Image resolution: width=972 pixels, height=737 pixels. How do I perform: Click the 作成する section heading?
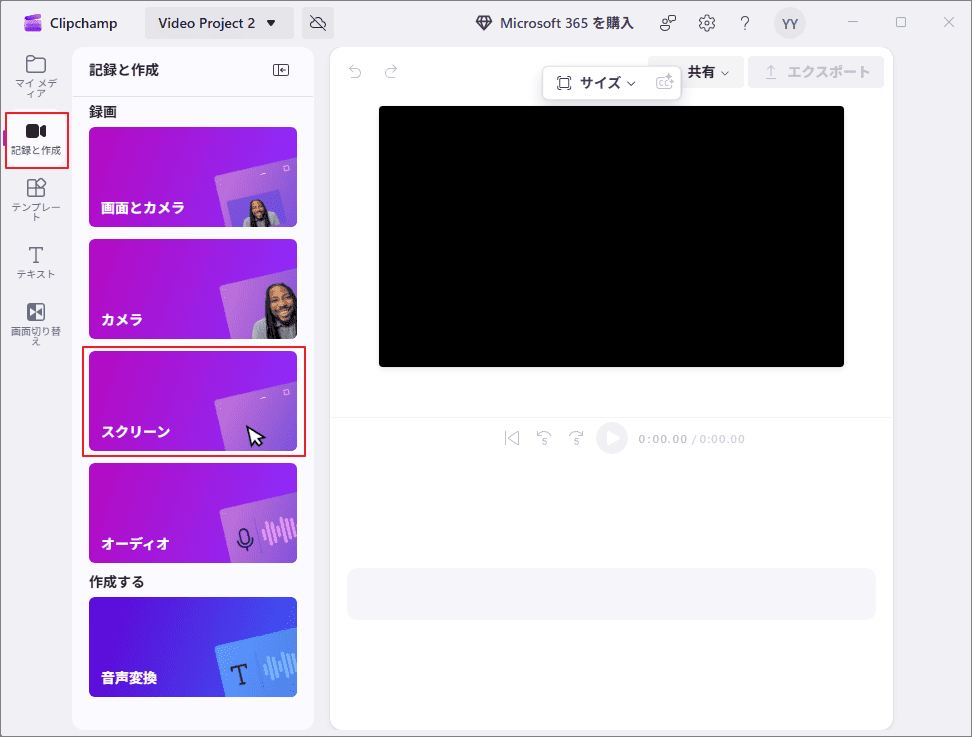(x=117, y=582)
